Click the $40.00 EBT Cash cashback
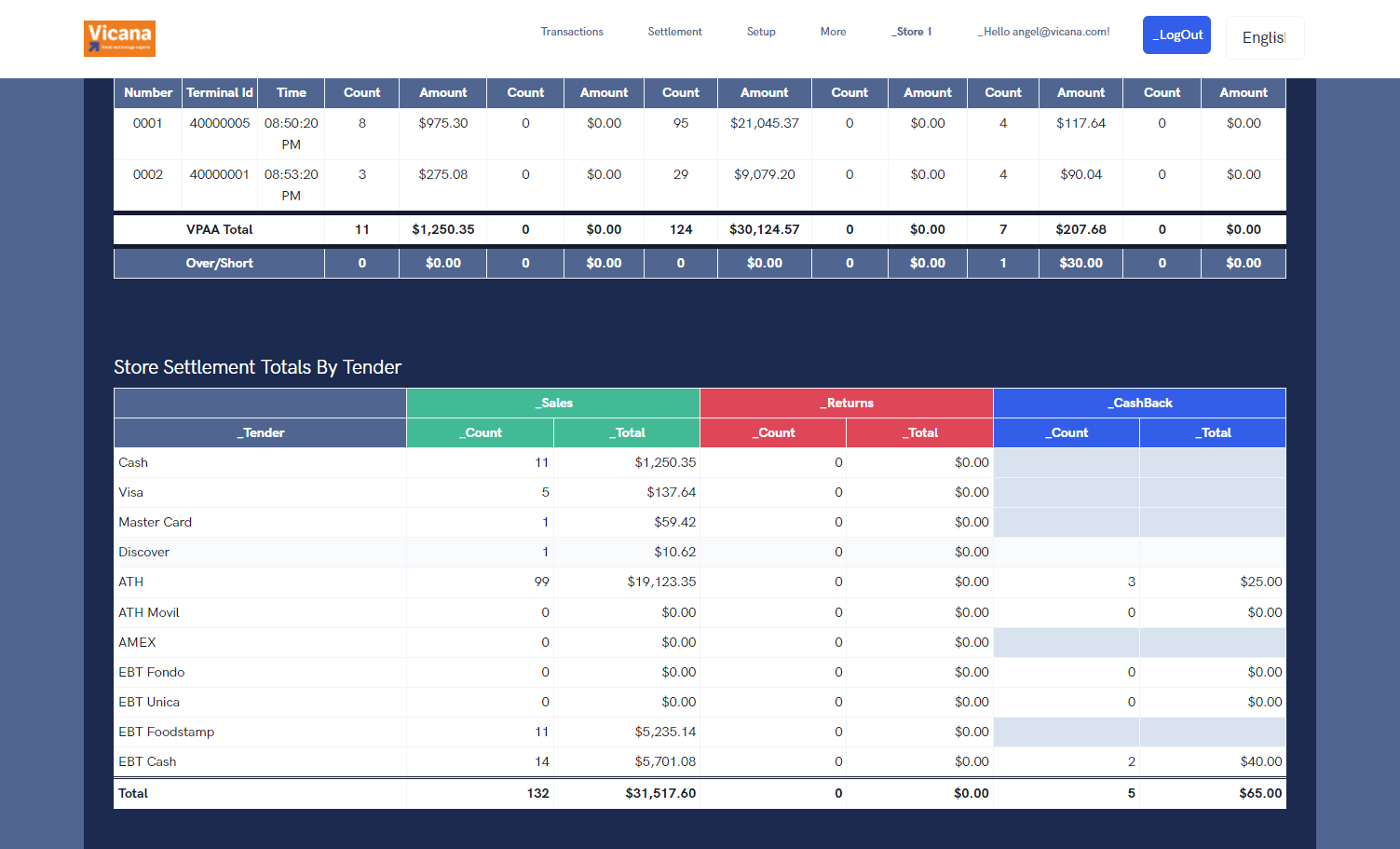The height and width of the screenshot is (849, 1400). point(1261,761)
